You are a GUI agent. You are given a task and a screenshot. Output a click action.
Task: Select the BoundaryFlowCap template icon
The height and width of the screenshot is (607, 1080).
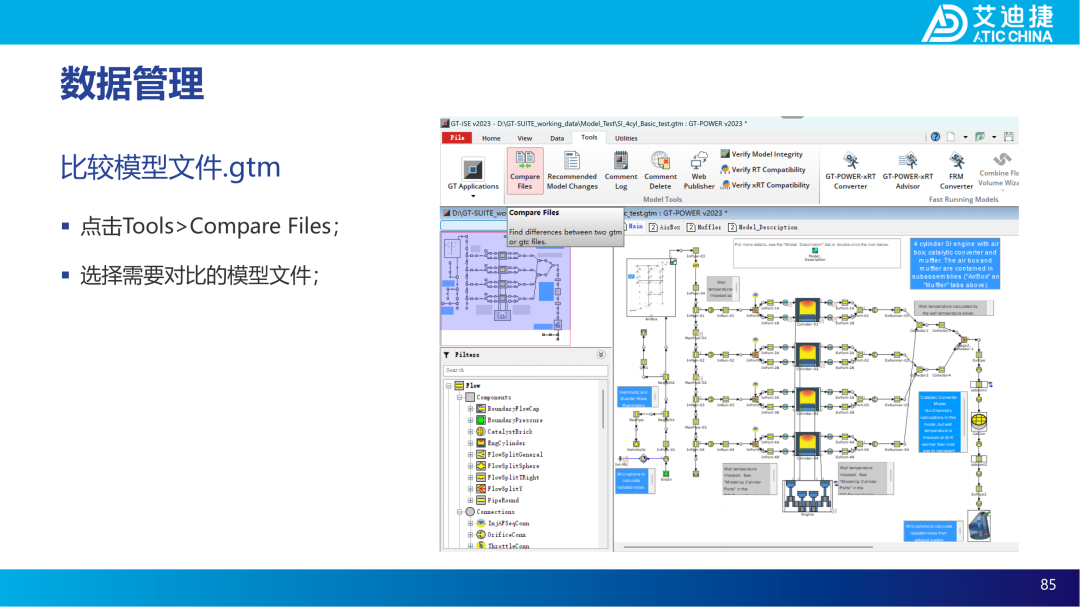point(481,409)
